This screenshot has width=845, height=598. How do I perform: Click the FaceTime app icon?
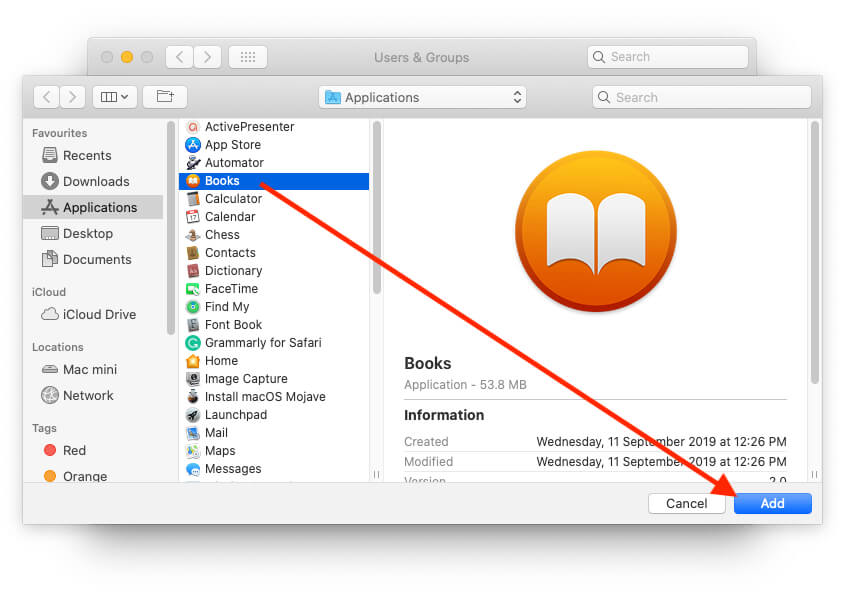coord(193,289)
